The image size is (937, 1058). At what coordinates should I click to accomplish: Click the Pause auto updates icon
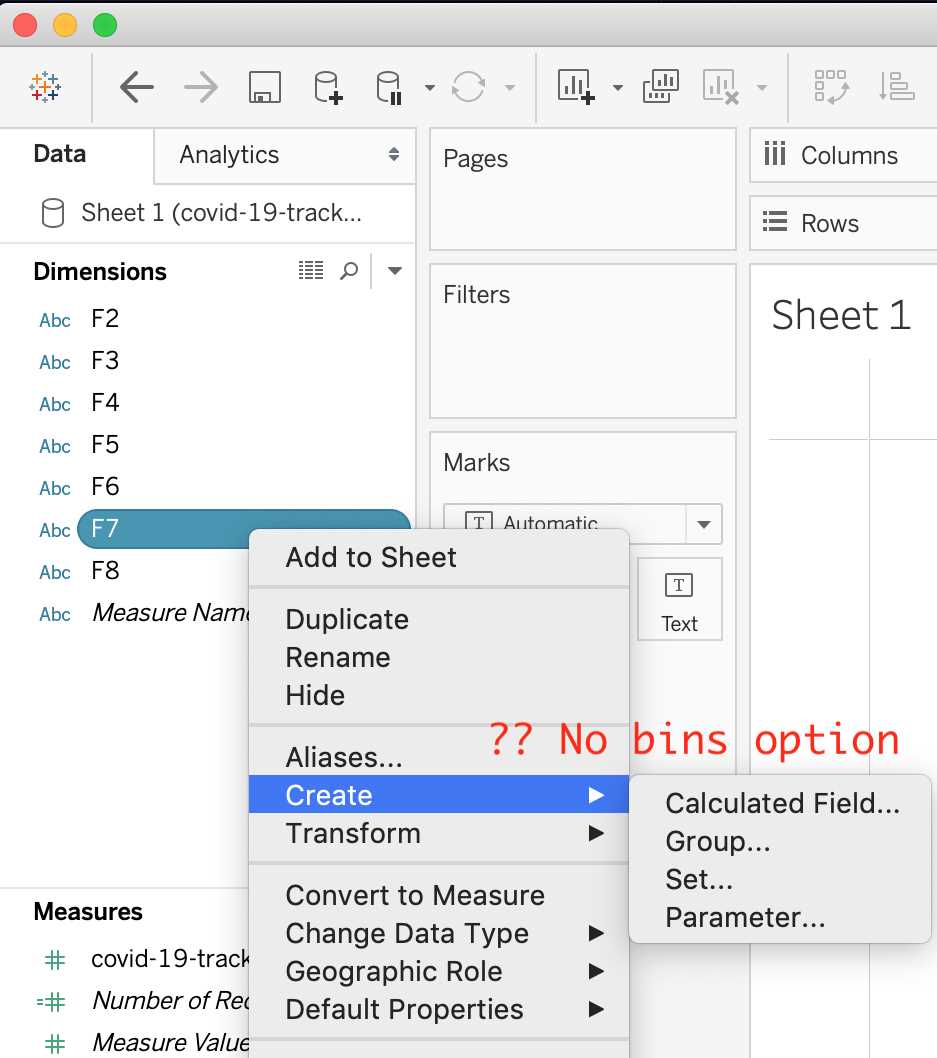point(389,87)
